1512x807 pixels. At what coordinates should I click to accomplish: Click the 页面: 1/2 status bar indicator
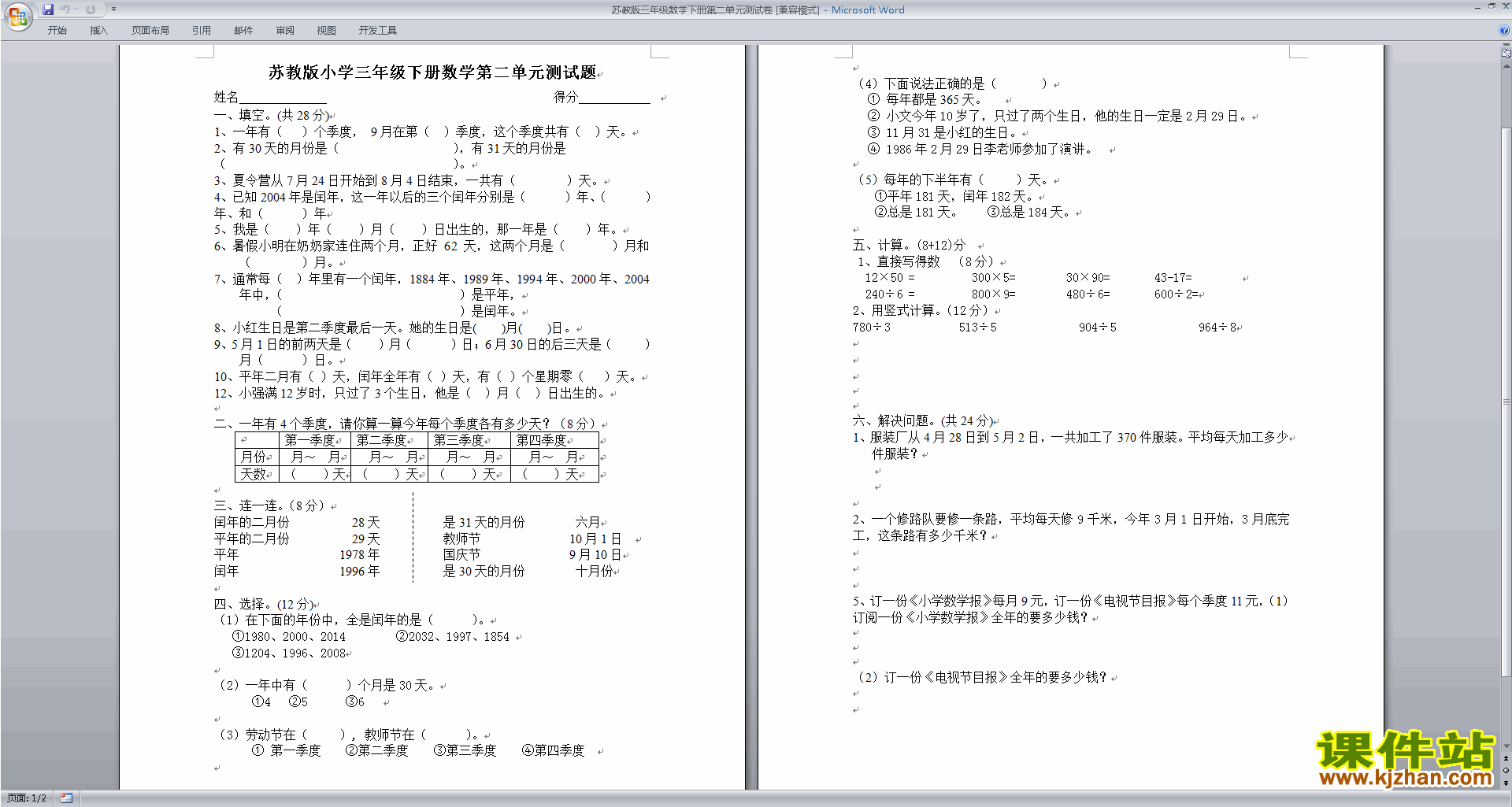[27, 798]
